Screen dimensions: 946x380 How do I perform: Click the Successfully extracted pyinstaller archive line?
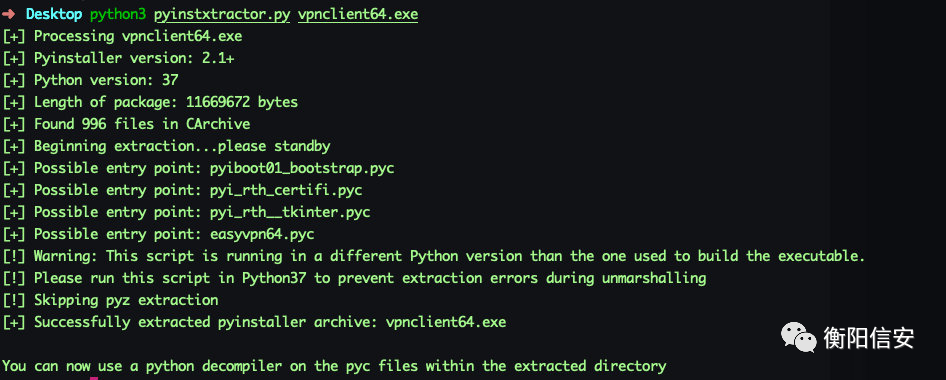click(254, 322)
